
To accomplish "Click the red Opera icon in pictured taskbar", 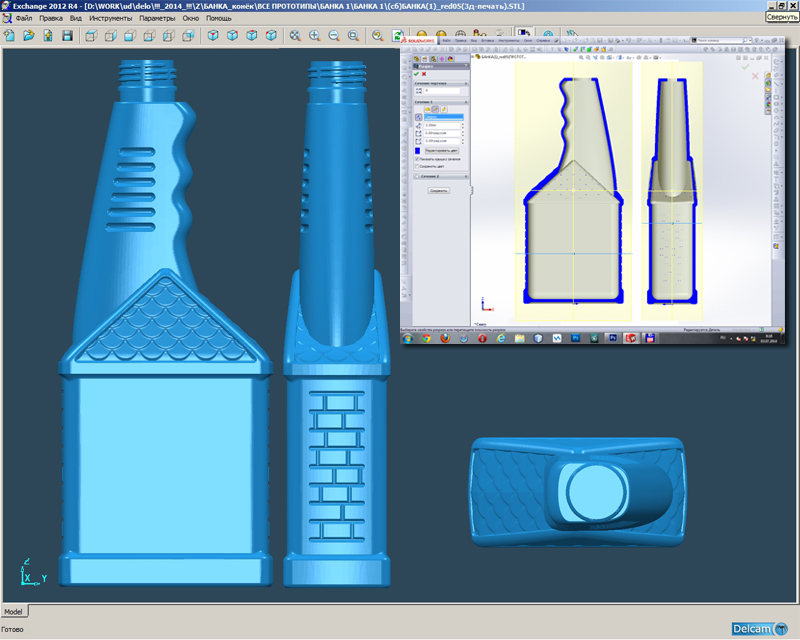I will pos(482,338).
